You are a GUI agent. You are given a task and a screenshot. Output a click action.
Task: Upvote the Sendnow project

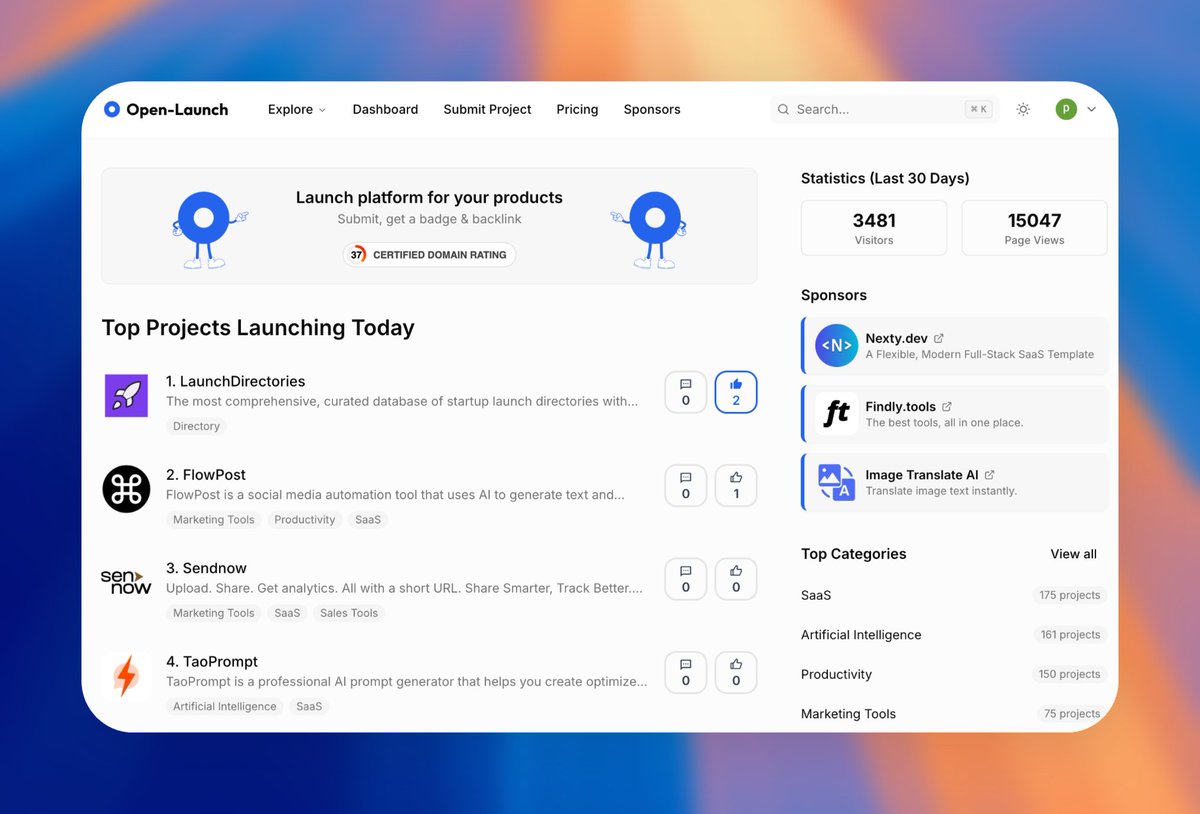(736, 579)
